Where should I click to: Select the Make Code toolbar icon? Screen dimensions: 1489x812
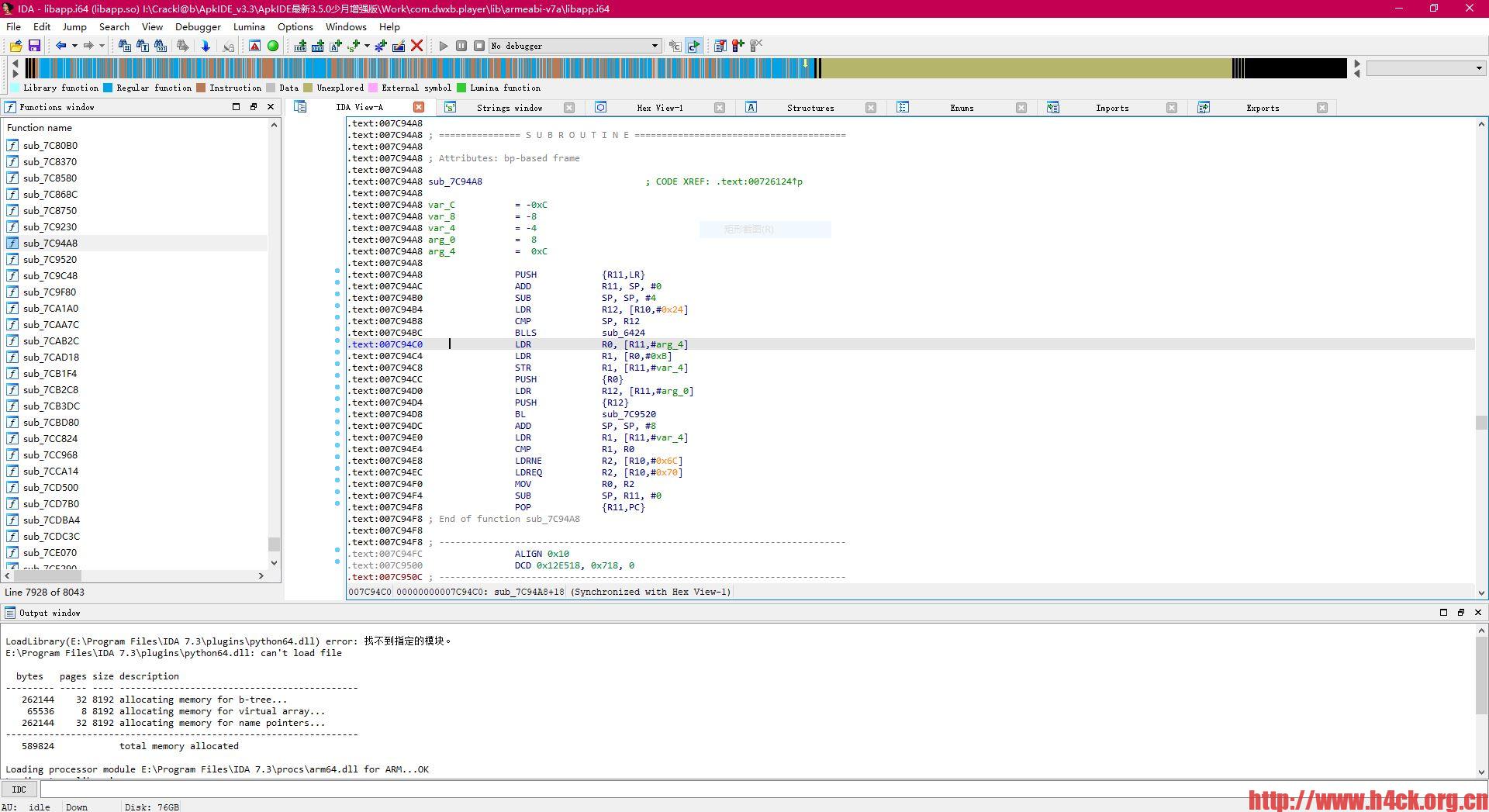tap(299, 46)
